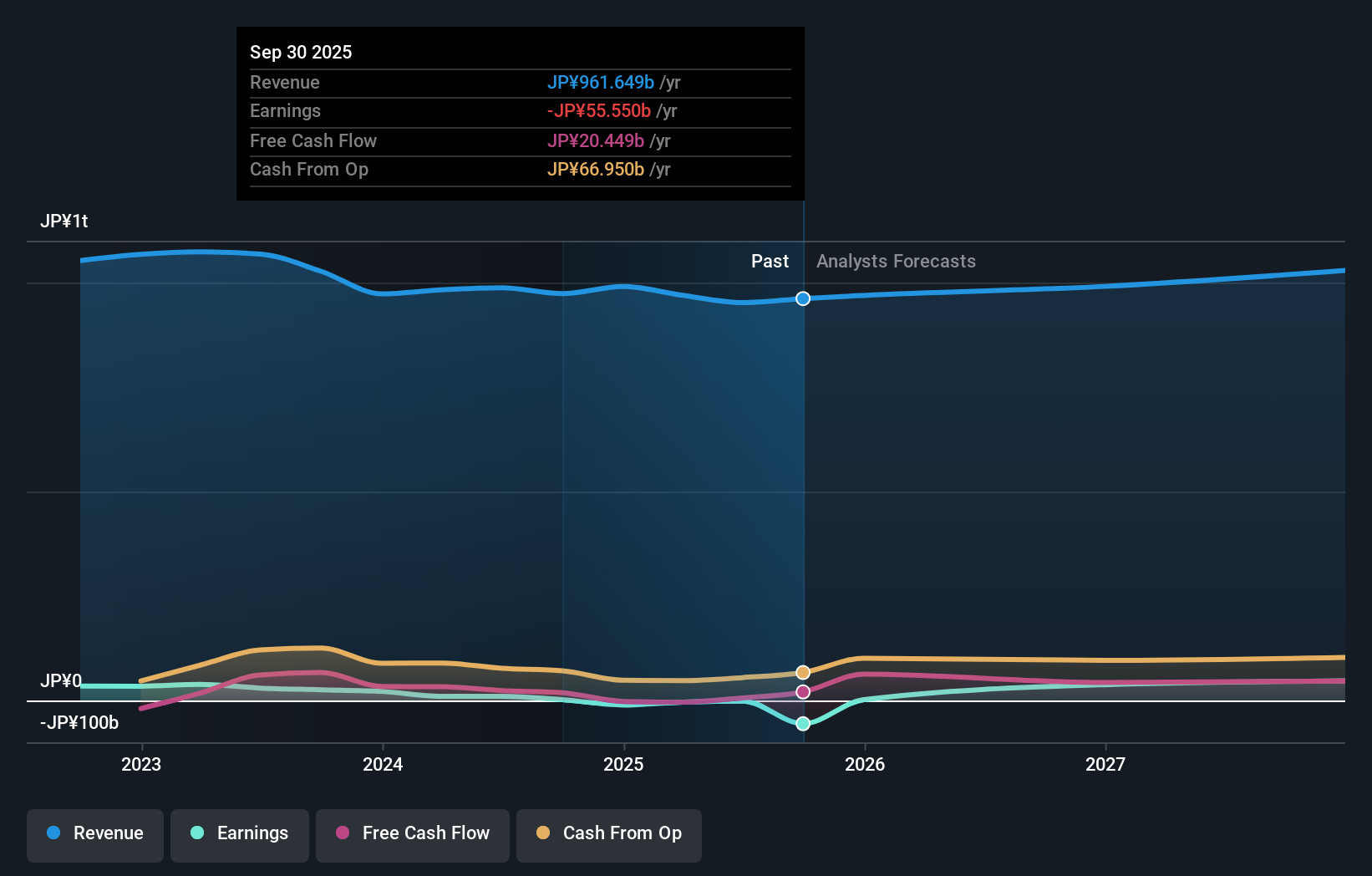This screenshot has width=1372, height=876.
Task: Collapse the Free Cash Flow legend entry
Action: click(x=412, y=834)
